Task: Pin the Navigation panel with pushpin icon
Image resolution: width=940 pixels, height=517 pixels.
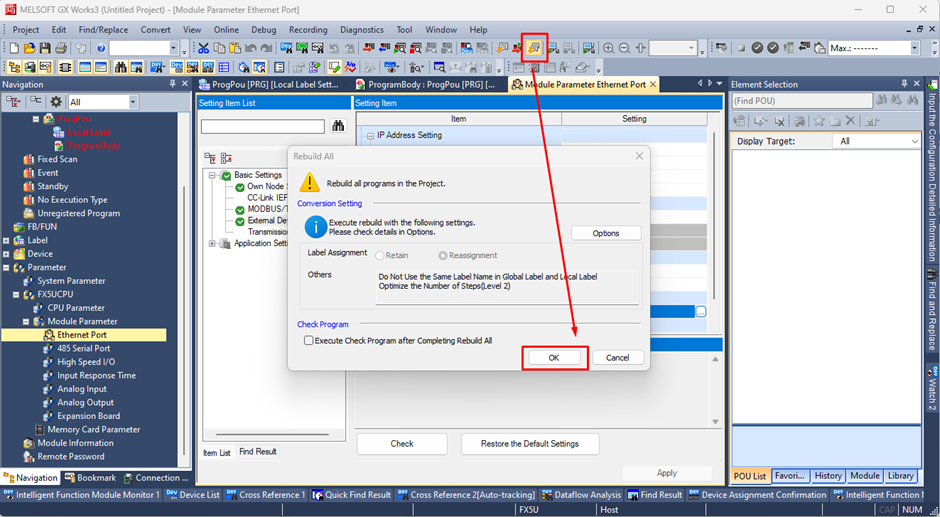Action: (173, 85)
